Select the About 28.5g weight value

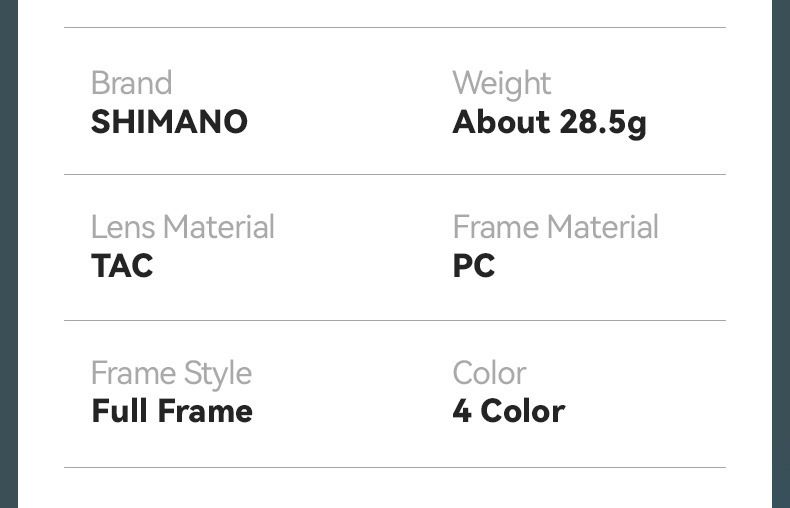click(x=549, y=122)
